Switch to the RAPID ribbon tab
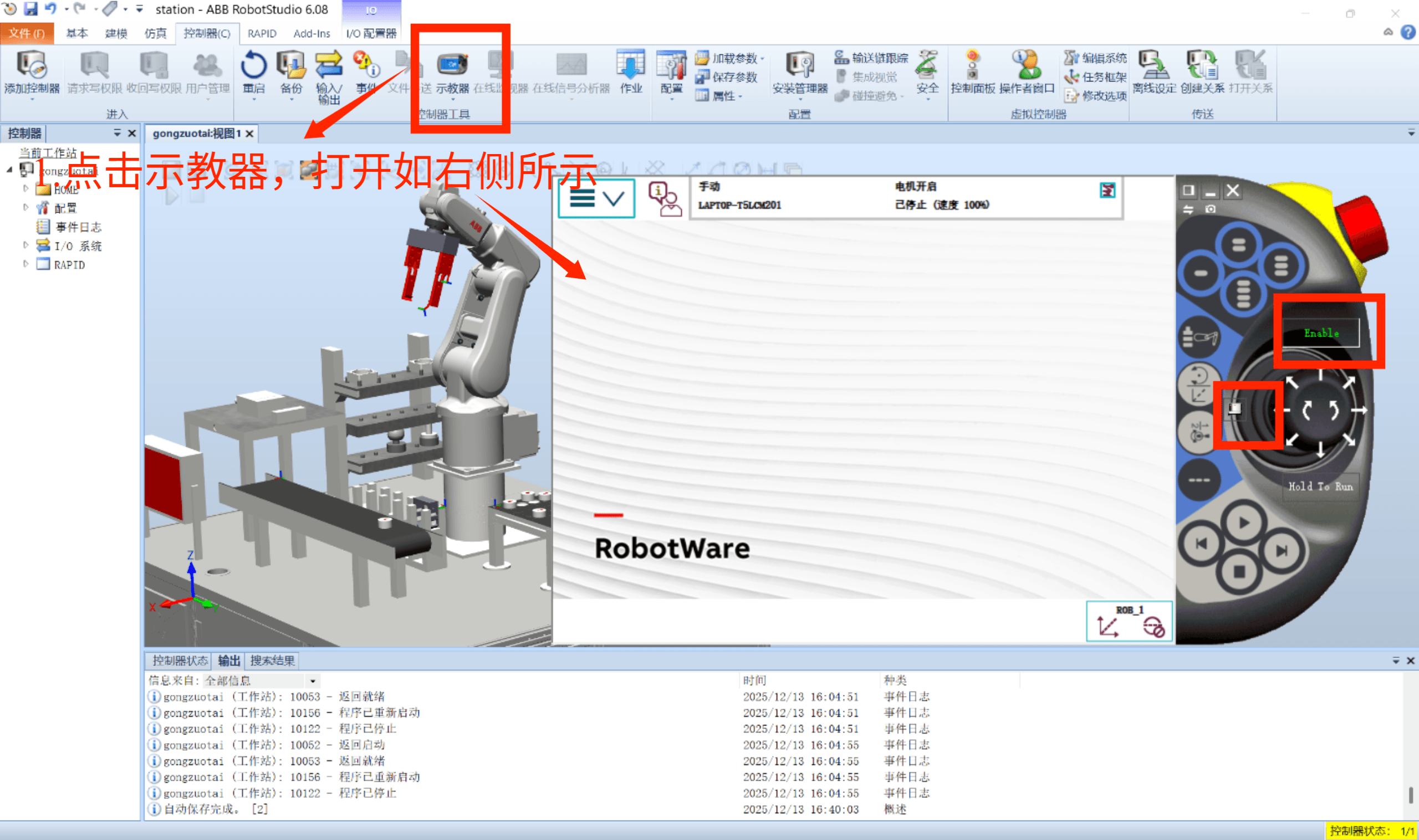This screenshot has width=1419, height=840. [262, 33]
